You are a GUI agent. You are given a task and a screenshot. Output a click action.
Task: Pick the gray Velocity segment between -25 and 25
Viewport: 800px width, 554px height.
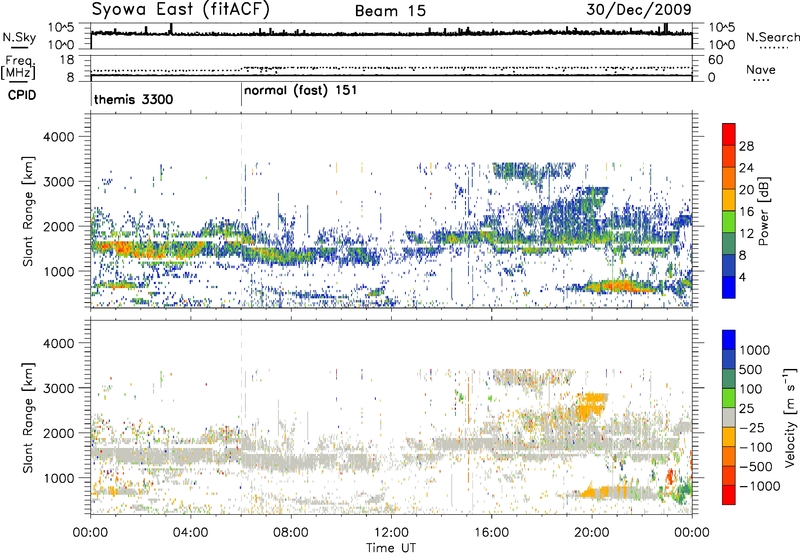click(729, 417)
